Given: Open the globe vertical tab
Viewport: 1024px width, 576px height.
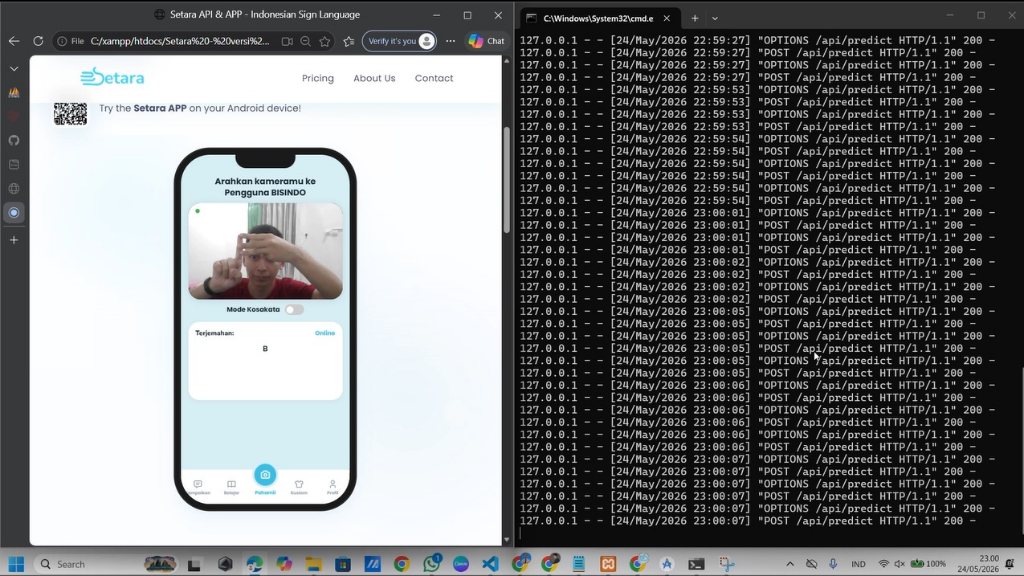Looking at the screenshot, I should pyautogui.click(x=14, y=189).
